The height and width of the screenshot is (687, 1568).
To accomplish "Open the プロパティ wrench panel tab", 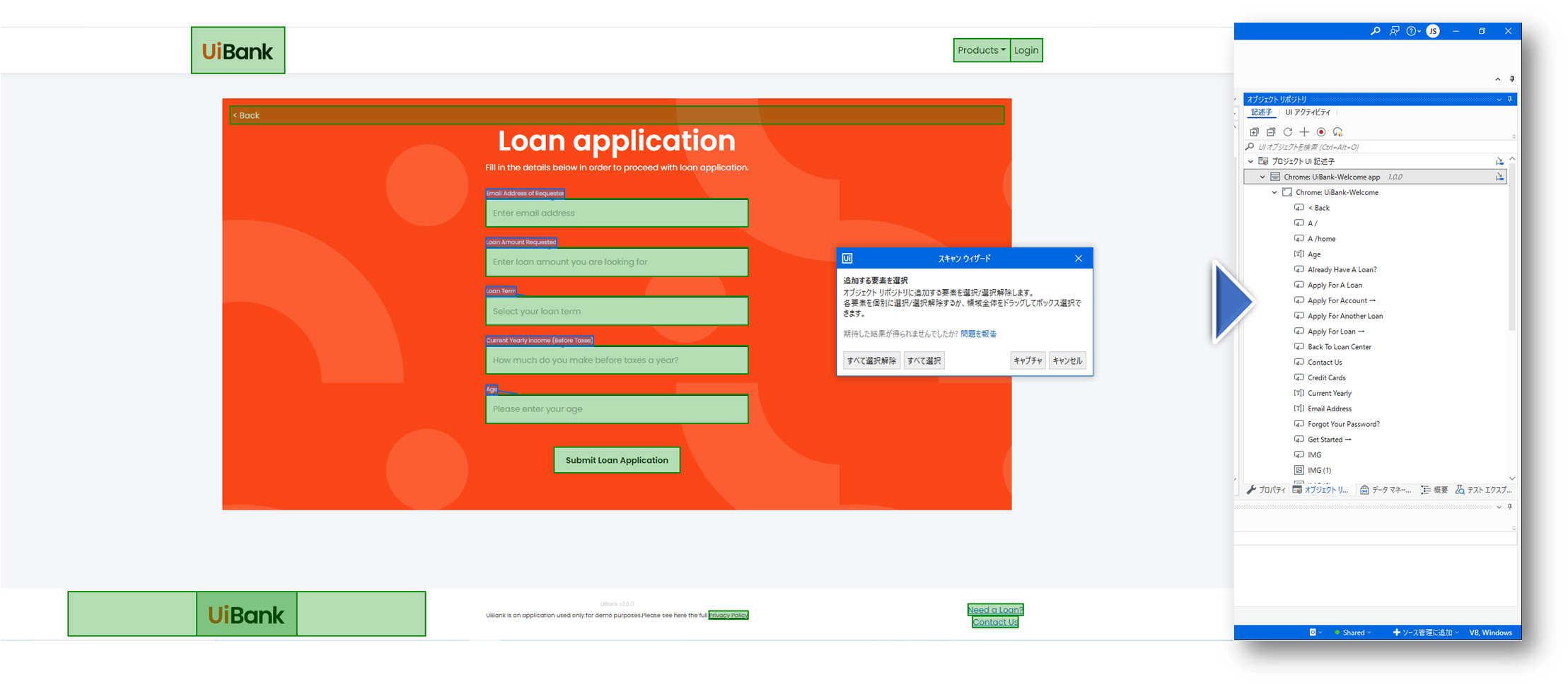I will tap(1266, 490).
